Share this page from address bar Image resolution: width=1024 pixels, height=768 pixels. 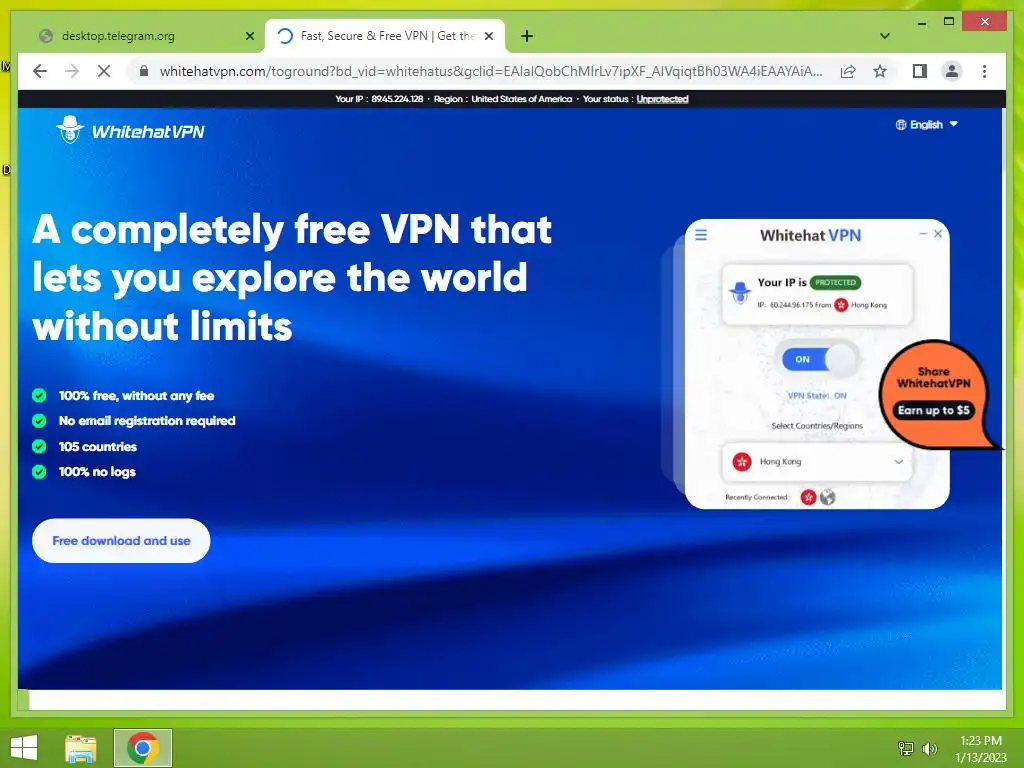click(x=848, y=71)
